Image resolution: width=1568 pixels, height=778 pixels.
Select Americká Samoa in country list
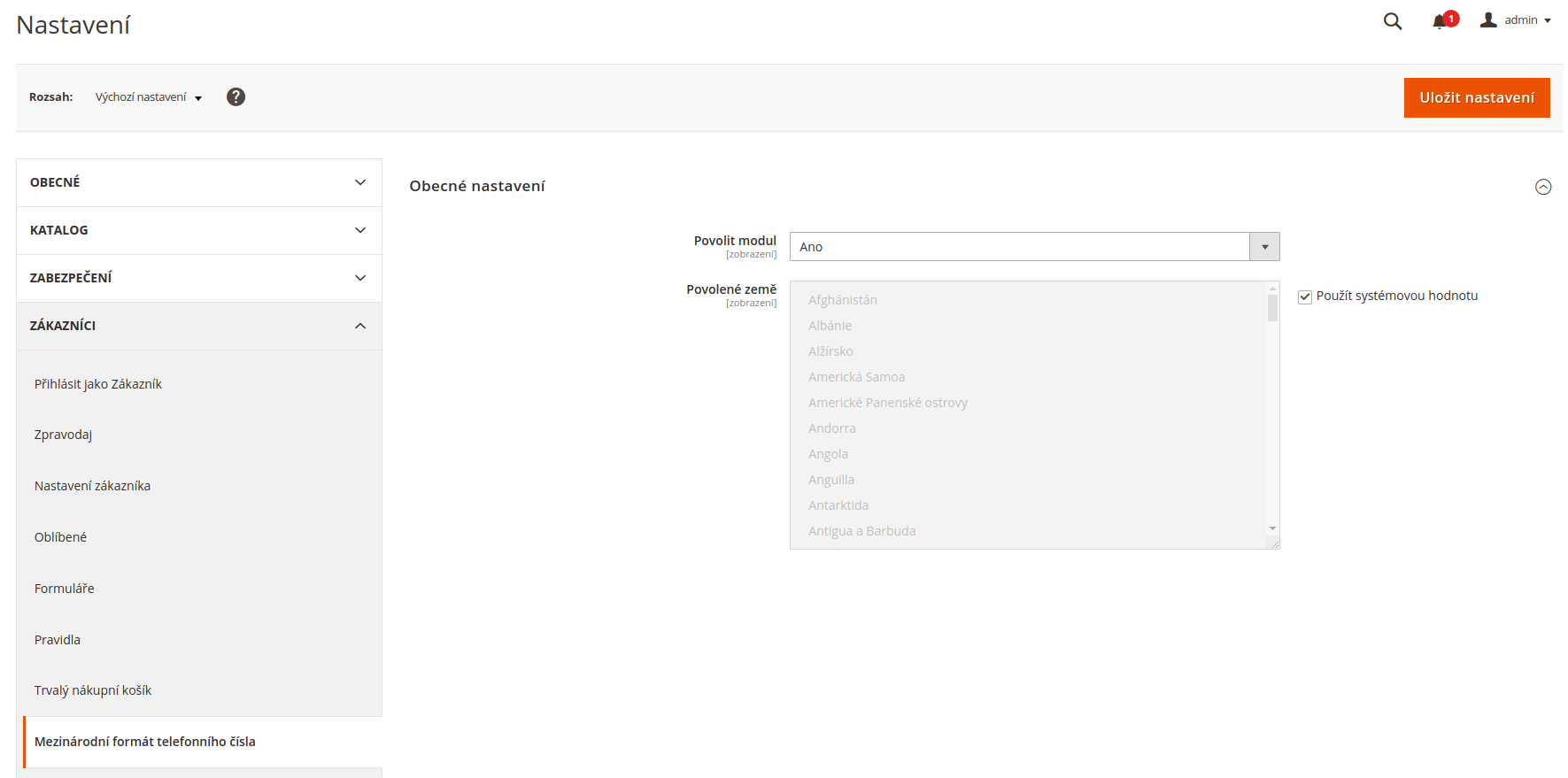(x=1028, y=377)
